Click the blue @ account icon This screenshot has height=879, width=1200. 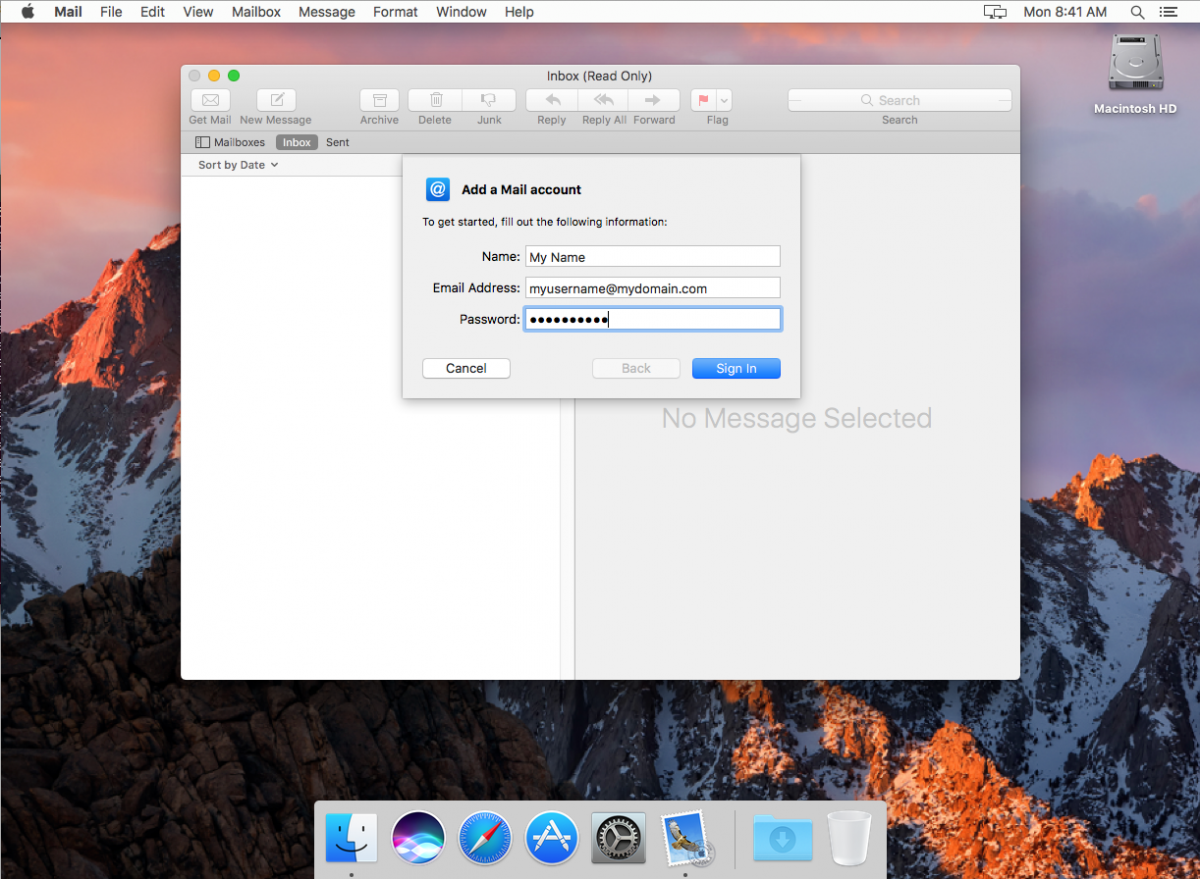[x=438, y=189]
